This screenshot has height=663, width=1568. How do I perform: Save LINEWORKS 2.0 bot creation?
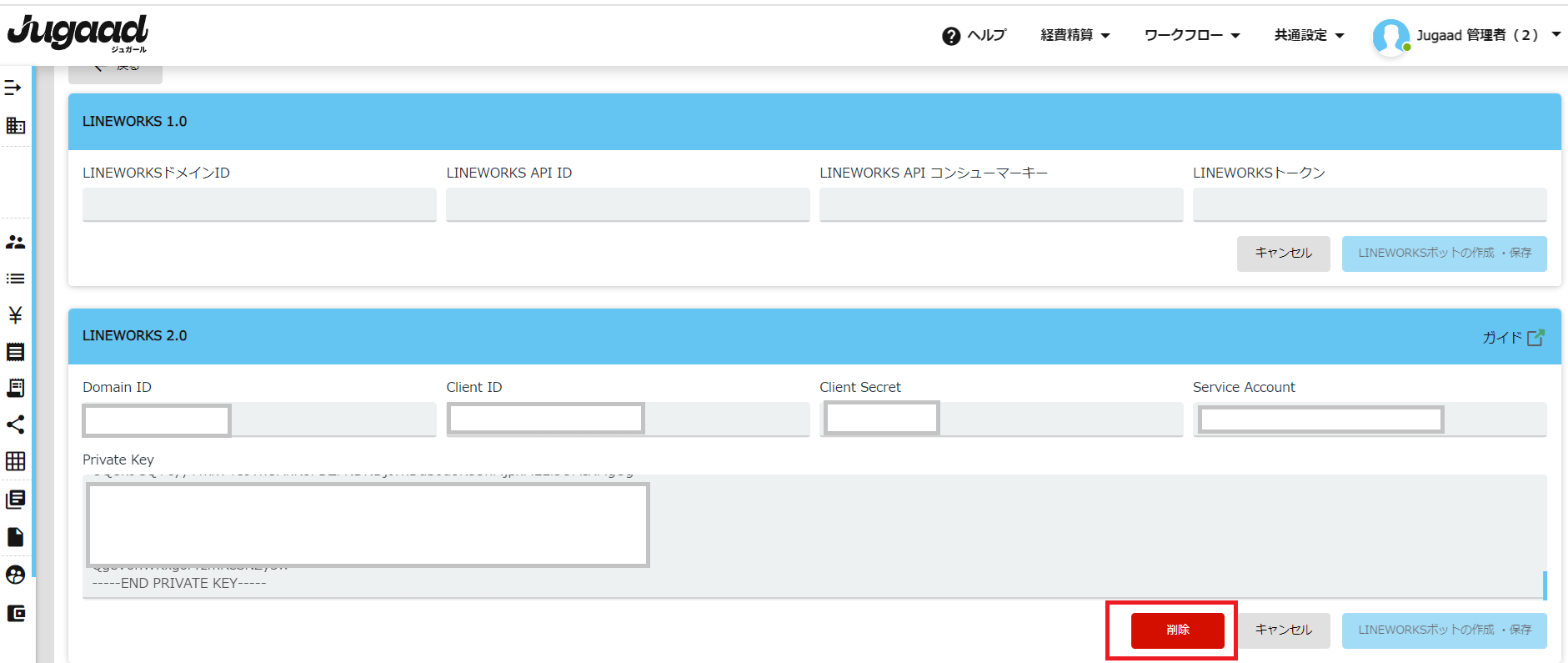1444,630
